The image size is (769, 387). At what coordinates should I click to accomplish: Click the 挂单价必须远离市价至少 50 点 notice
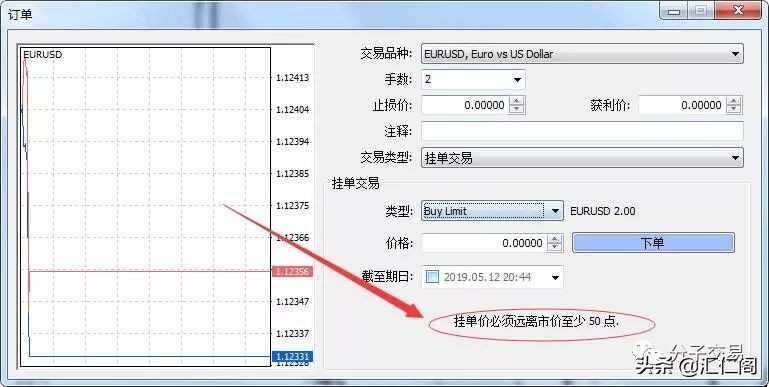pos(537,321)
